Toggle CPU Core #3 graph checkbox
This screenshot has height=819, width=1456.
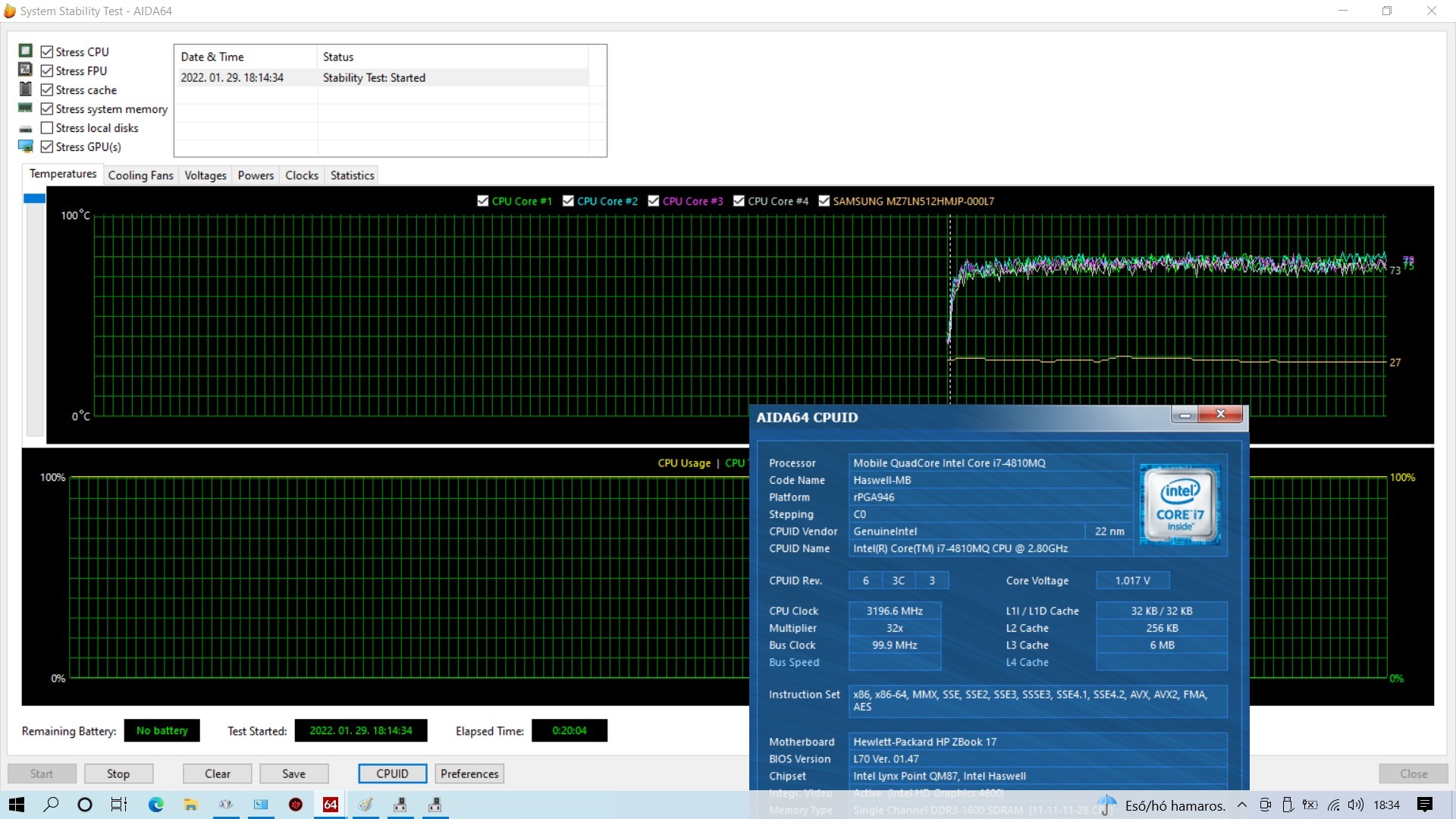[654, 201]
